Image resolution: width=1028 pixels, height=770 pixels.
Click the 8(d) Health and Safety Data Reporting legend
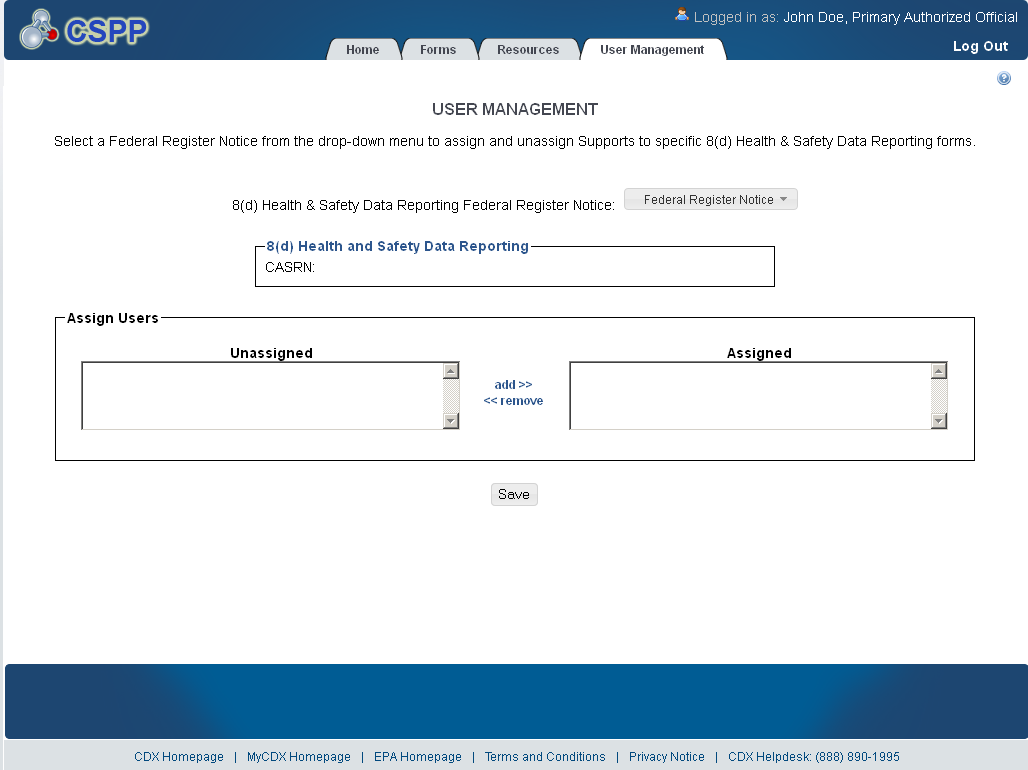click(397, 246)
